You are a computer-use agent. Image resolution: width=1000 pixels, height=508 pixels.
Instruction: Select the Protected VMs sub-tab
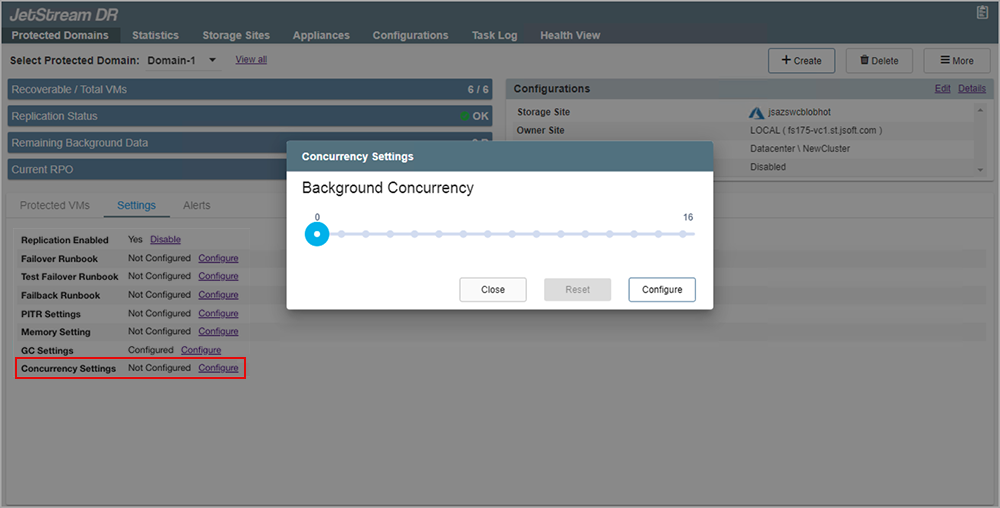click(55, 205)
